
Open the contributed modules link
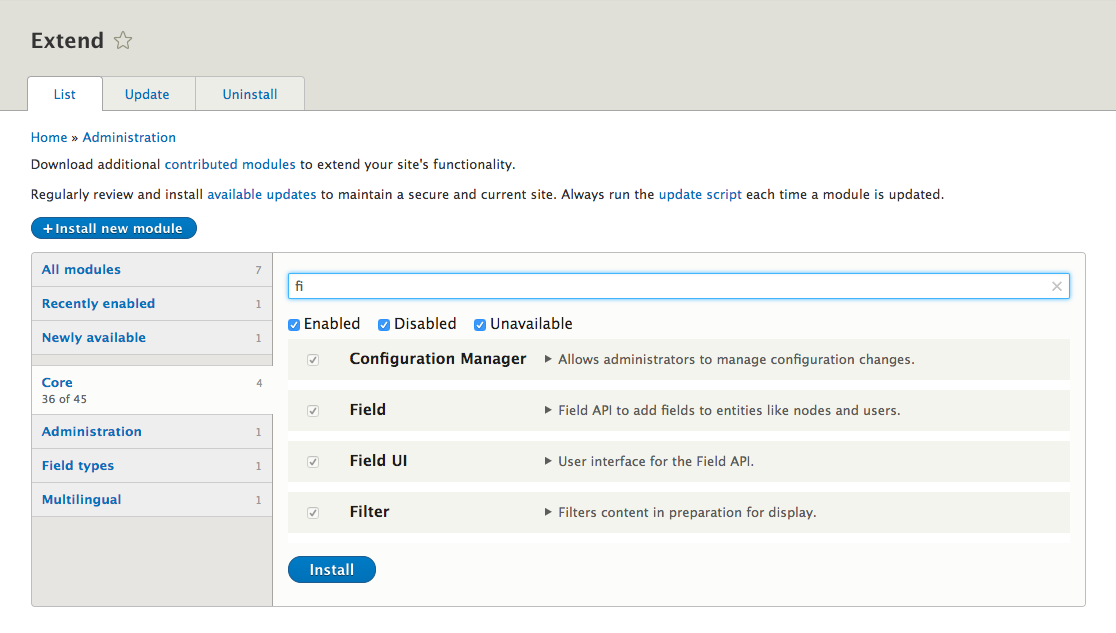230,164
